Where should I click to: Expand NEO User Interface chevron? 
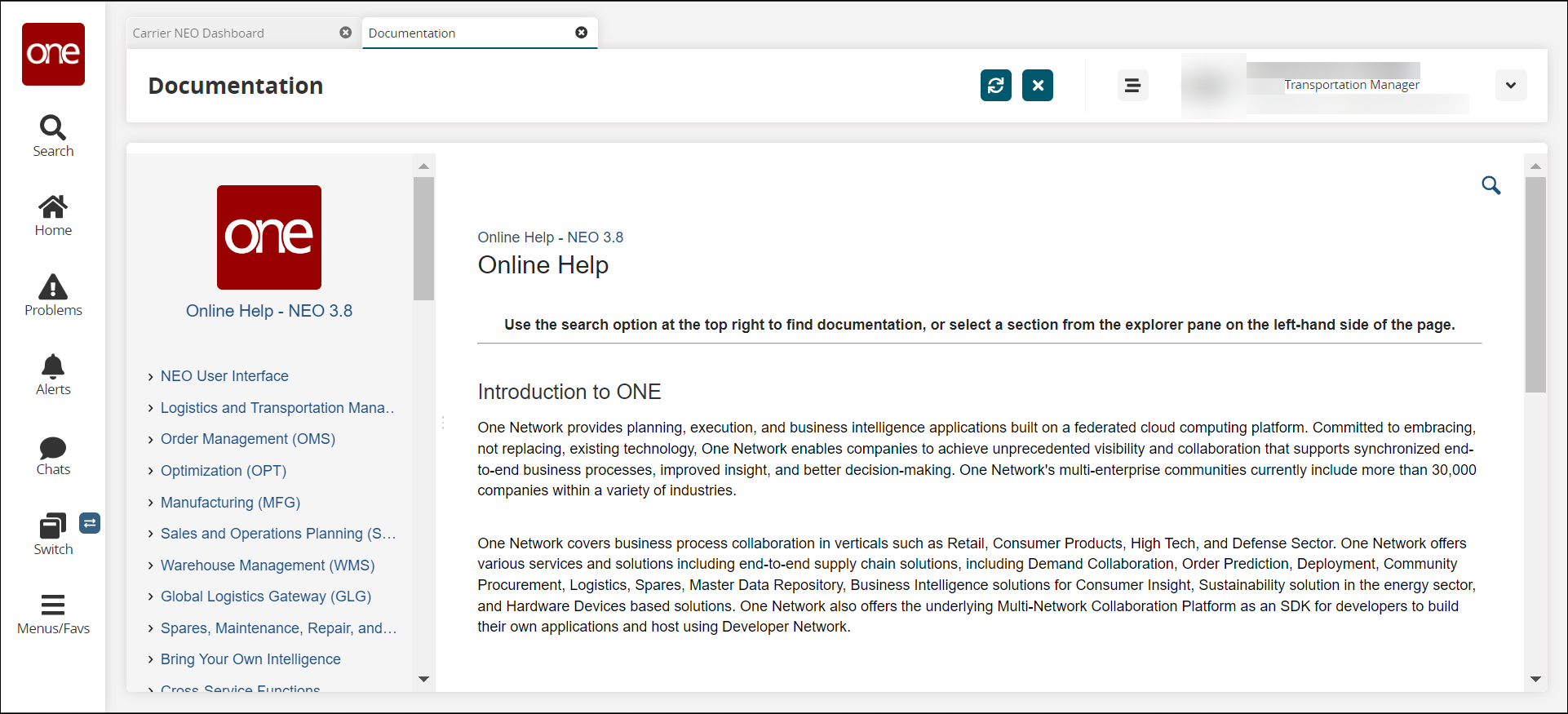[151, 377]
